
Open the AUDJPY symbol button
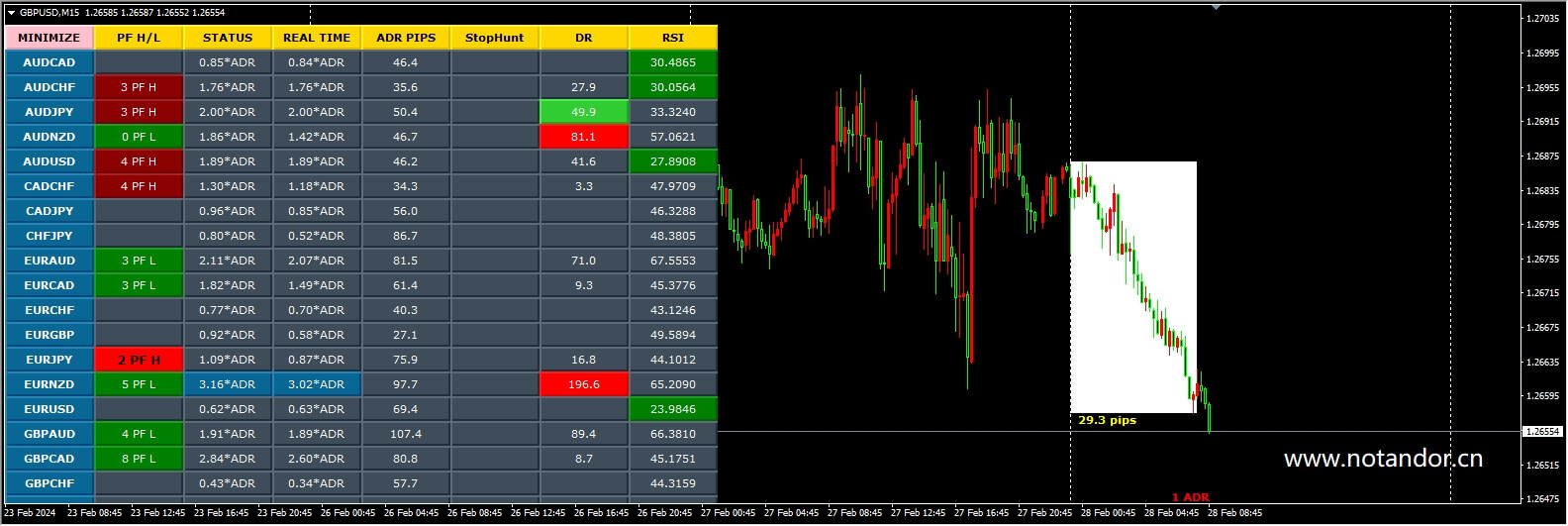49,112
